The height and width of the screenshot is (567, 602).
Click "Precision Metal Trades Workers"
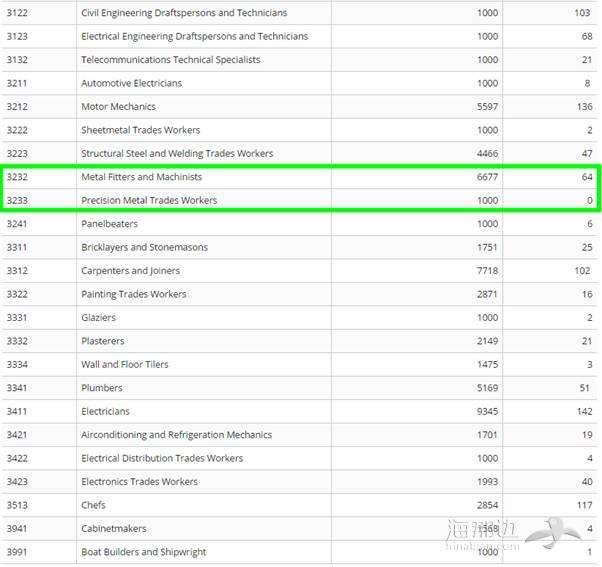[x=149, y=200]
